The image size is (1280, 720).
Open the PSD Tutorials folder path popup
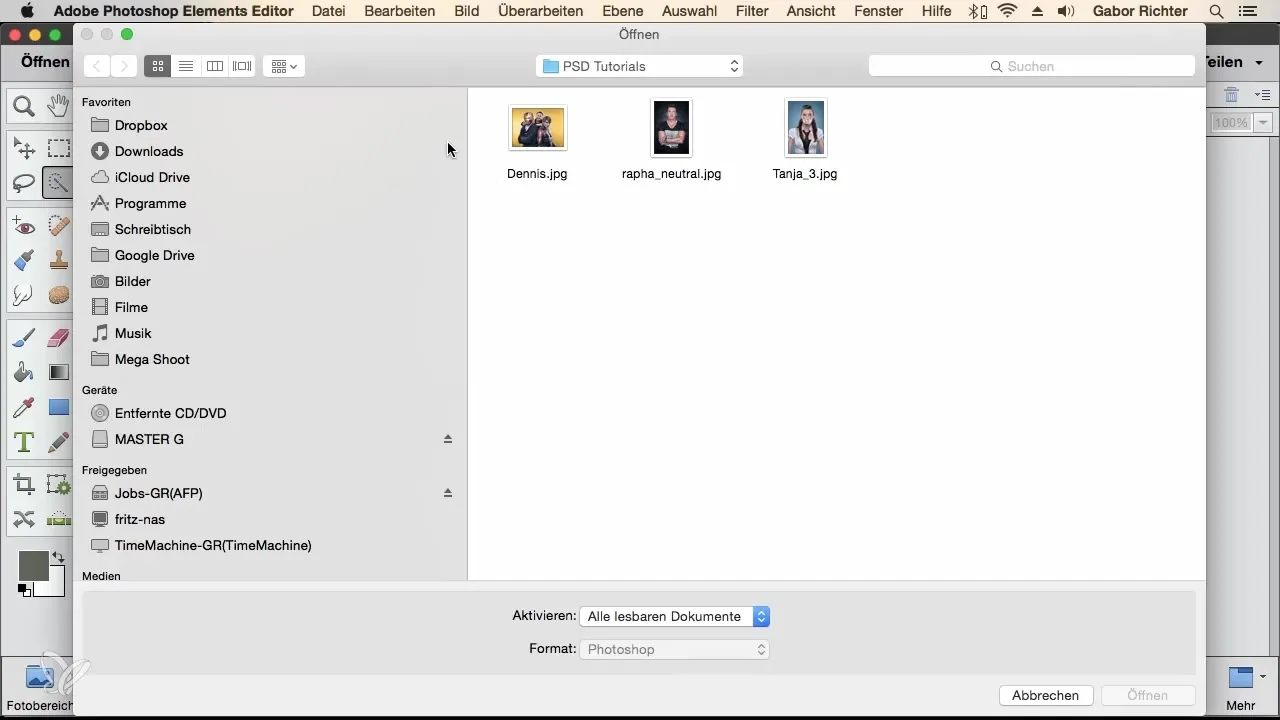click(x=639, y=66)
